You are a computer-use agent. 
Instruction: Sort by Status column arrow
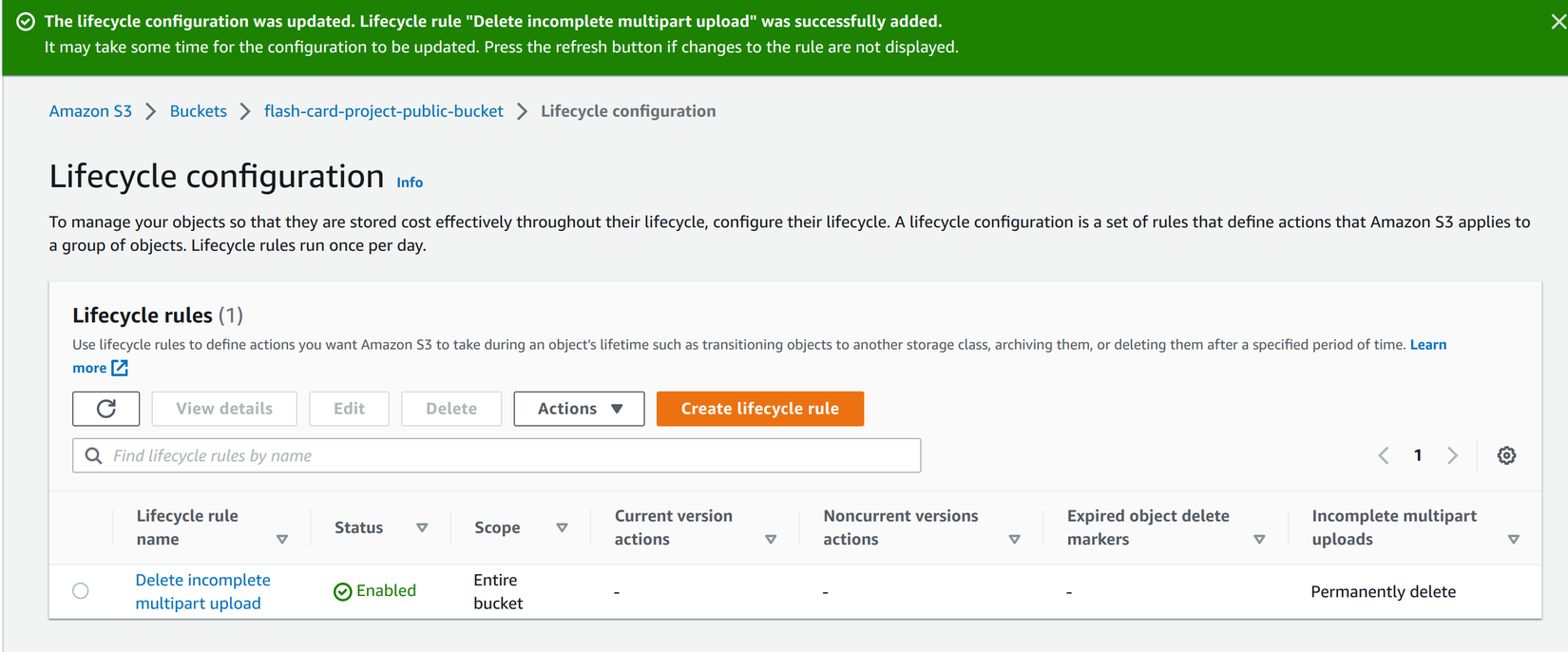pyautogui.click(x=422, y=527)
